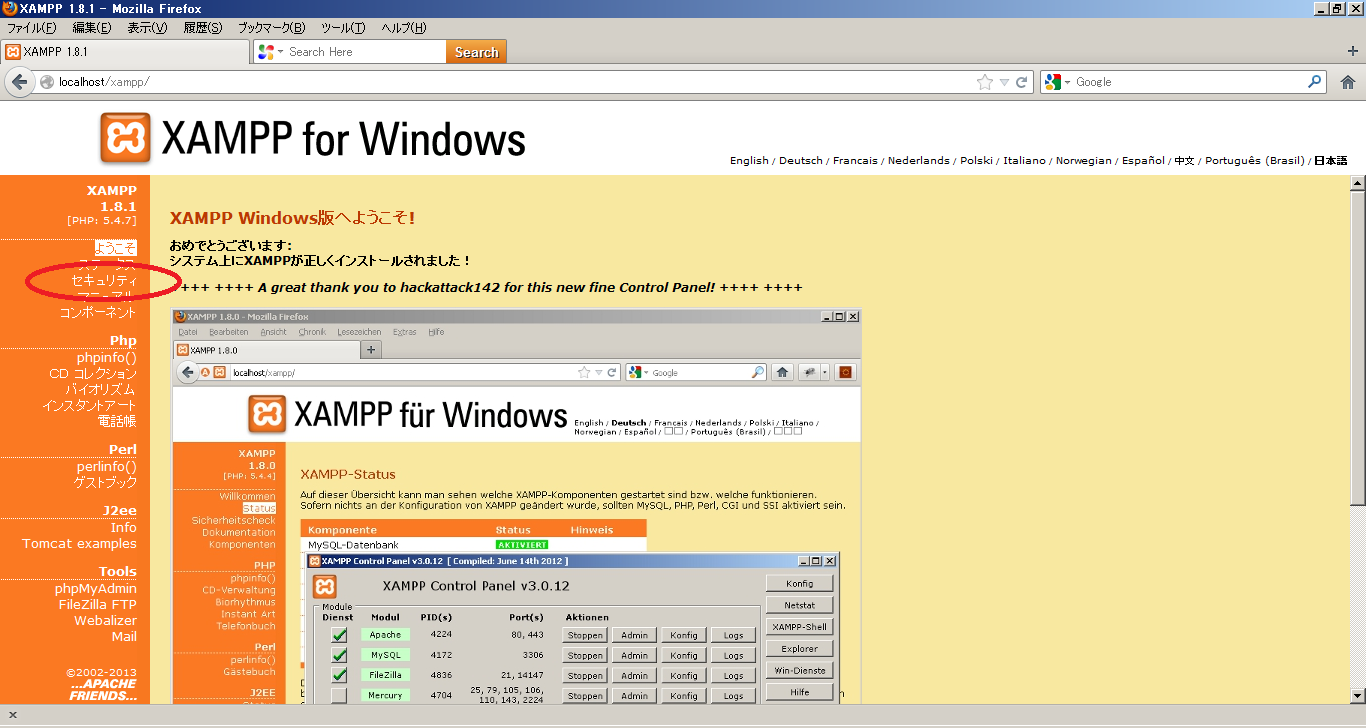Switch page language to Deutsch
This screenshot has height=728, width=1366.
(x=801, y=160)
